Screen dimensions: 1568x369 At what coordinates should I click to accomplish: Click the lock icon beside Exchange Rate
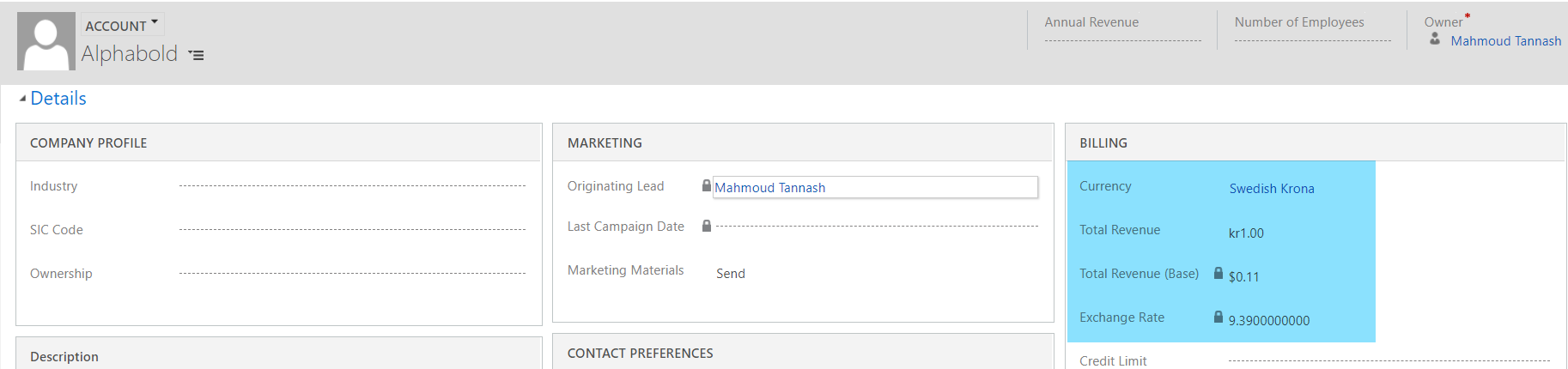coord(1218,317)
